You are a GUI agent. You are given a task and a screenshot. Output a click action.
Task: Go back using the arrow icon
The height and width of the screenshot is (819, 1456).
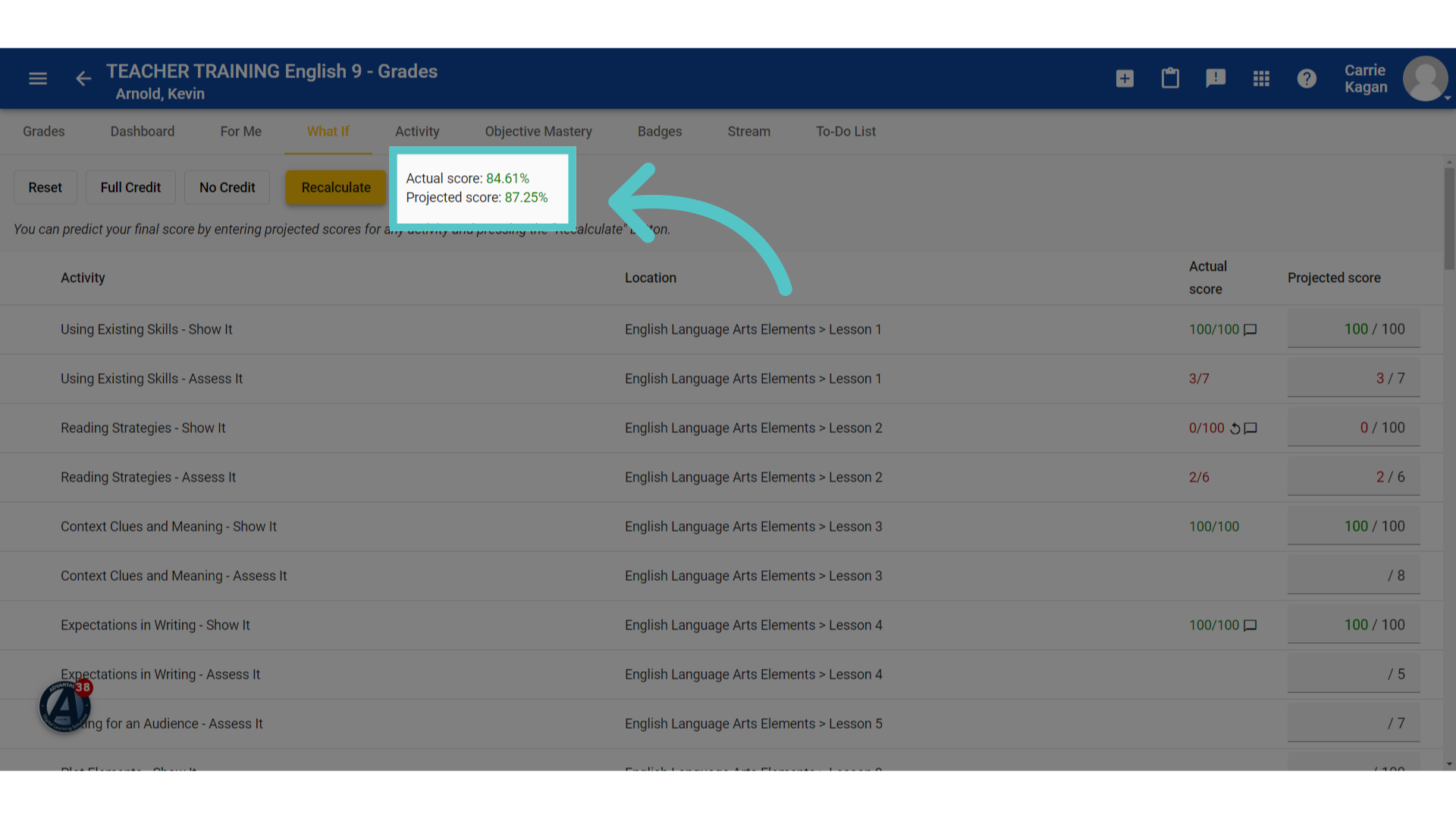tap(83, 78)
